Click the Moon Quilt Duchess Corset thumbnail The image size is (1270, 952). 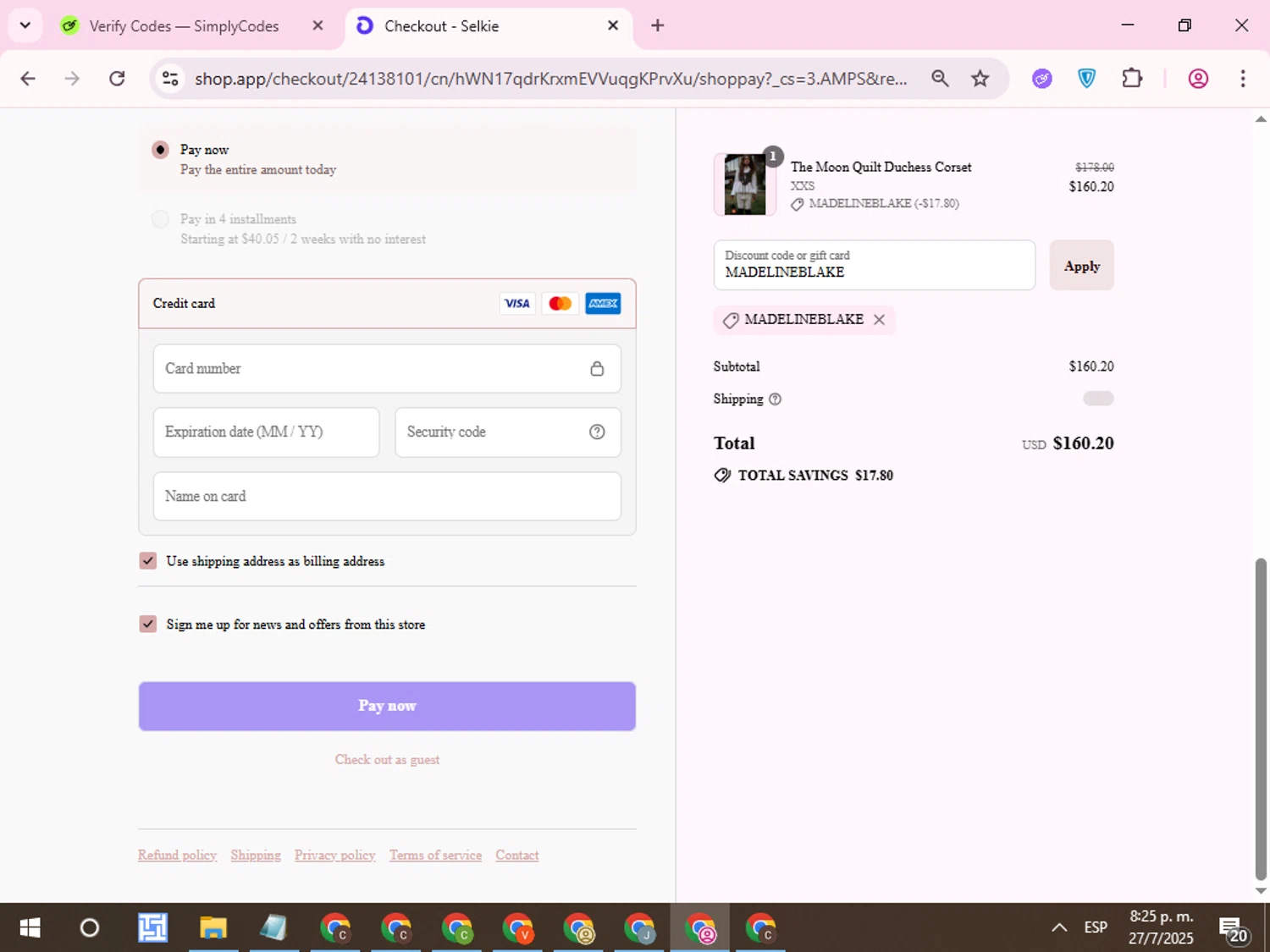point(745,184)
